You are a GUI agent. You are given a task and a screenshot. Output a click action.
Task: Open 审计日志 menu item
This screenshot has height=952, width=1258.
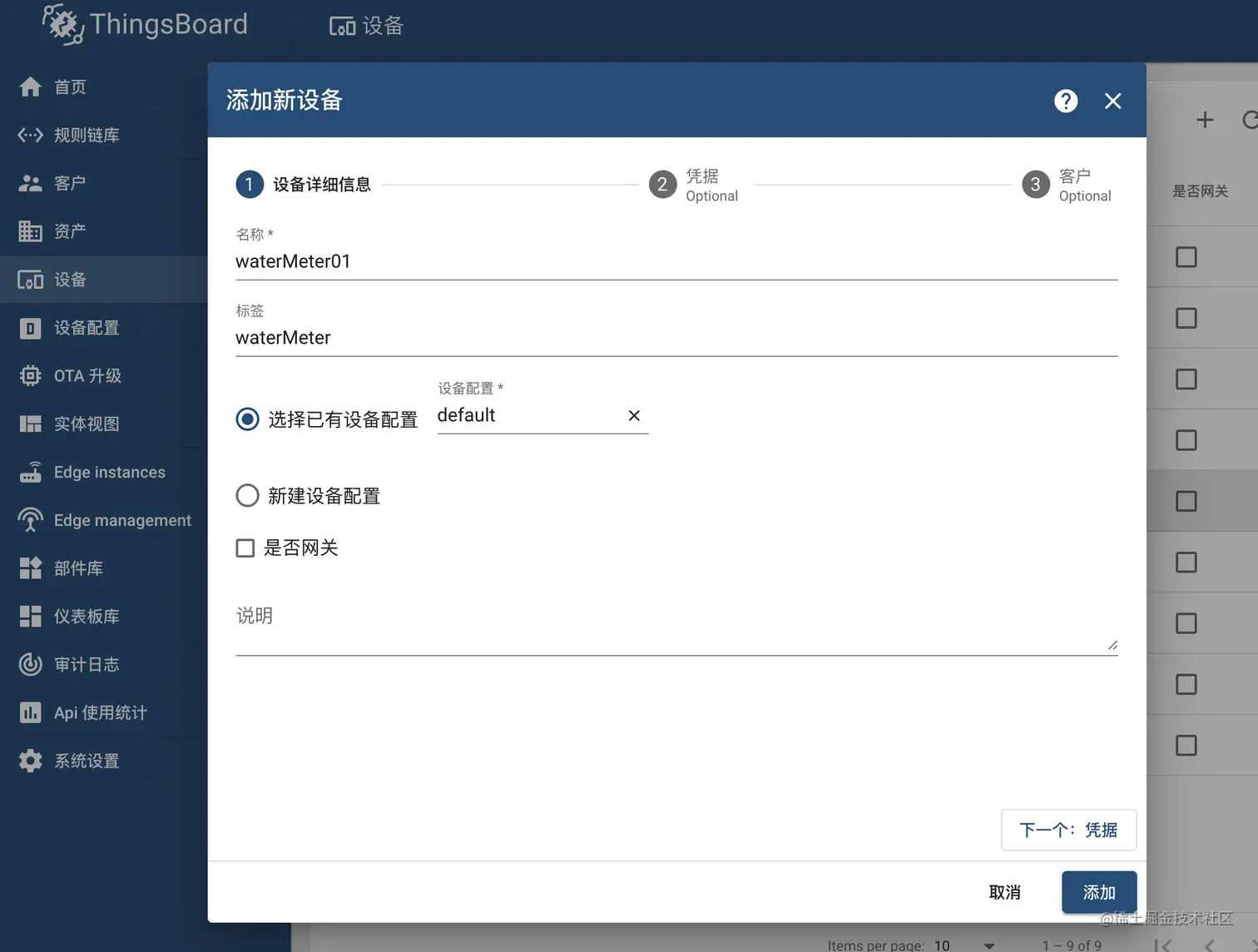click(103, 664)
